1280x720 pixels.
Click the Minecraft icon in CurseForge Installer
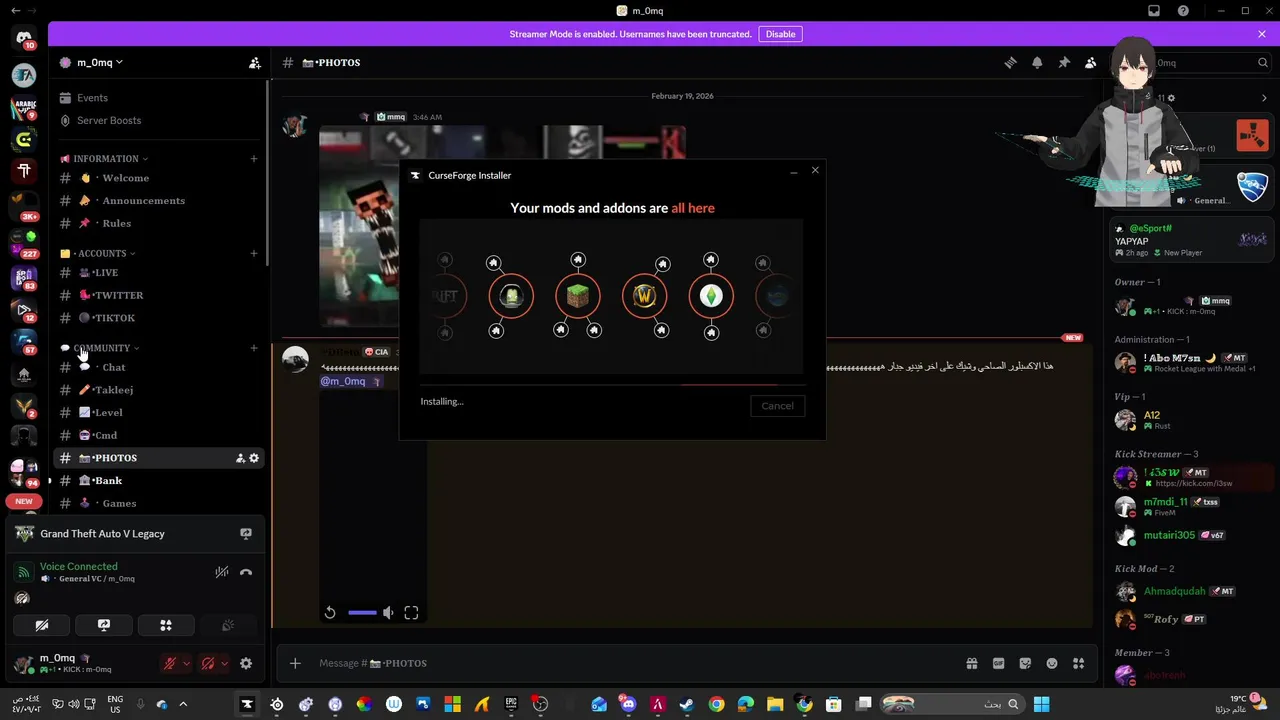point(577,296)
